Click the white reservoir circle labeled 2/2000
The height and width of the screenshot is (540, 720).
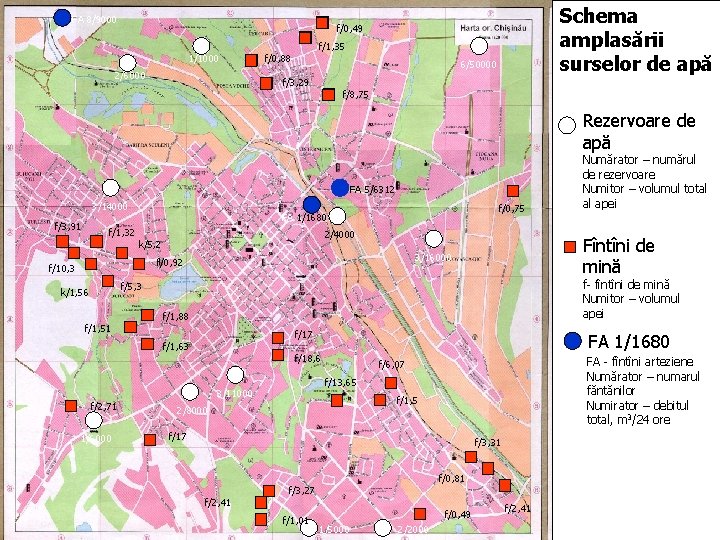click(382, 528)
